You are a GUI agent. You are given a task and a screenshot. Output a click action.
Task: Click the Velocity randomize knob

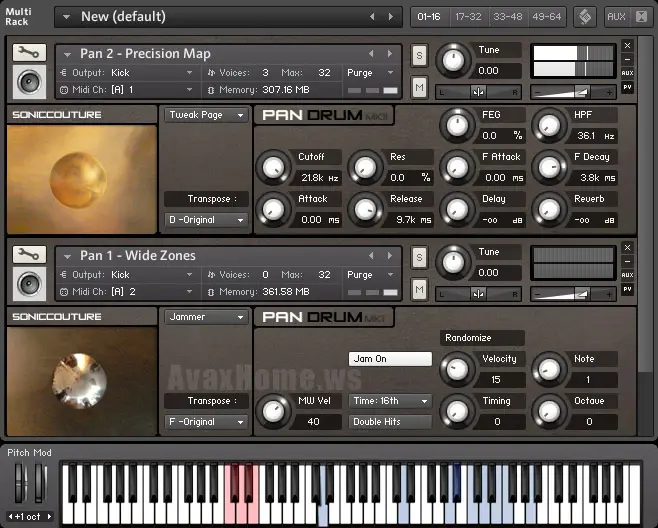click(x=457, y=369)
